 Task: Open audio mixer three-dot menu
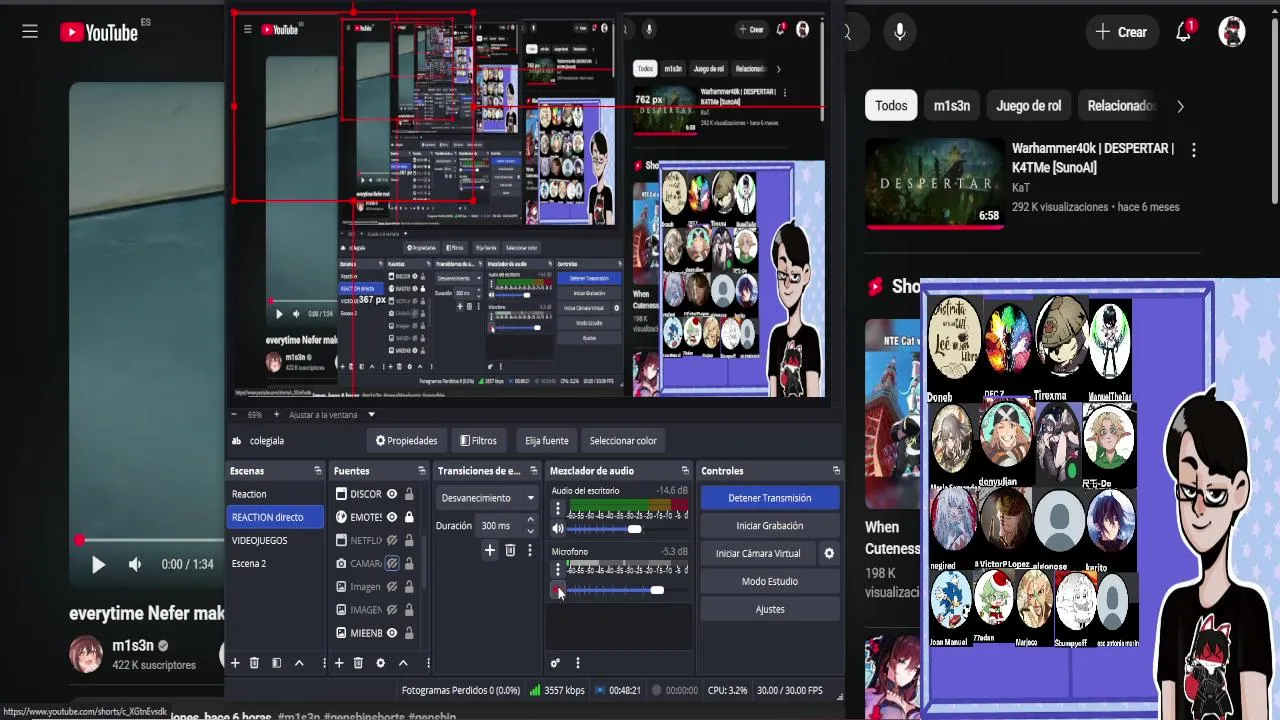577,663
